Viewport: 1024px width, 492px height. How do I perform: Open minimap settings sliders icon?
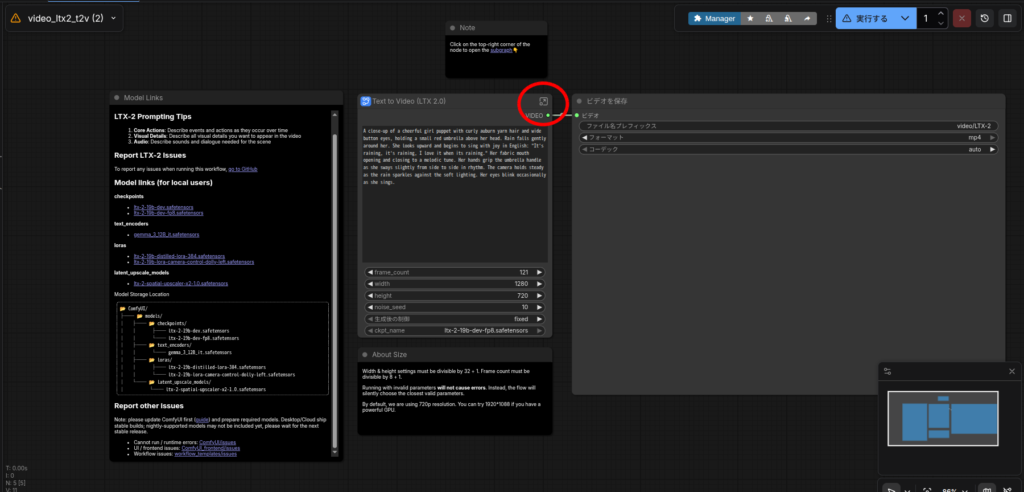[887, 371]
